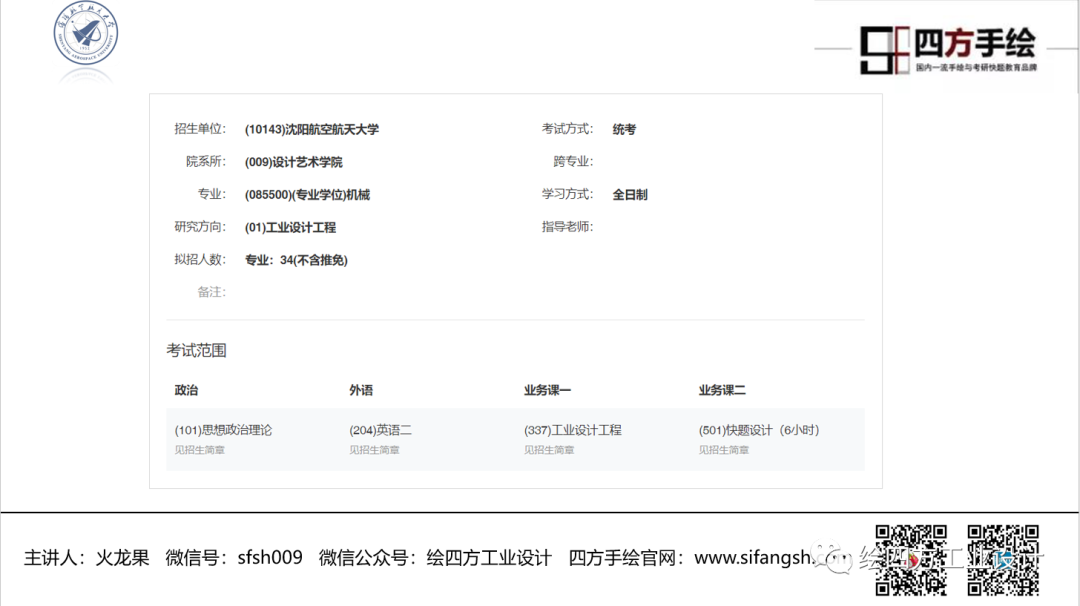The image size is (1080, 606).
Task: Click the 招生单位 label
Action: (x=200, y=129)
